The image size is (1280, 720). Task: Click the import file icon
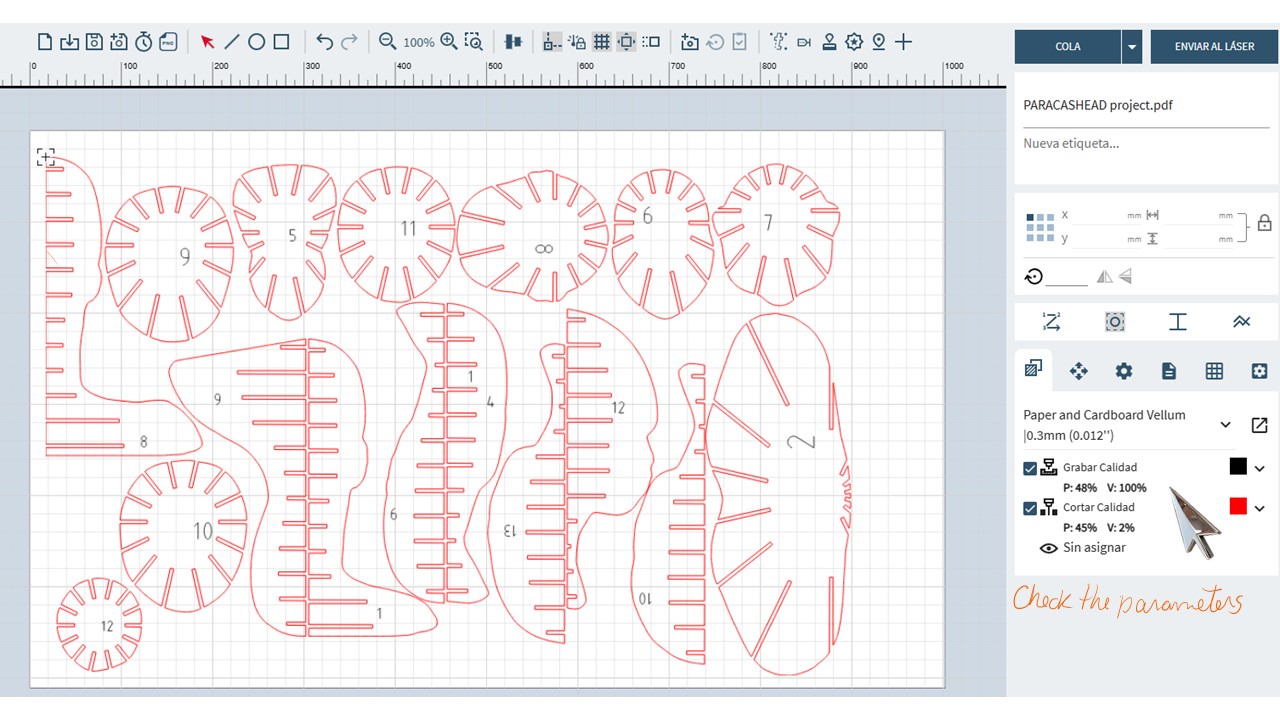[x=69, y=42]
